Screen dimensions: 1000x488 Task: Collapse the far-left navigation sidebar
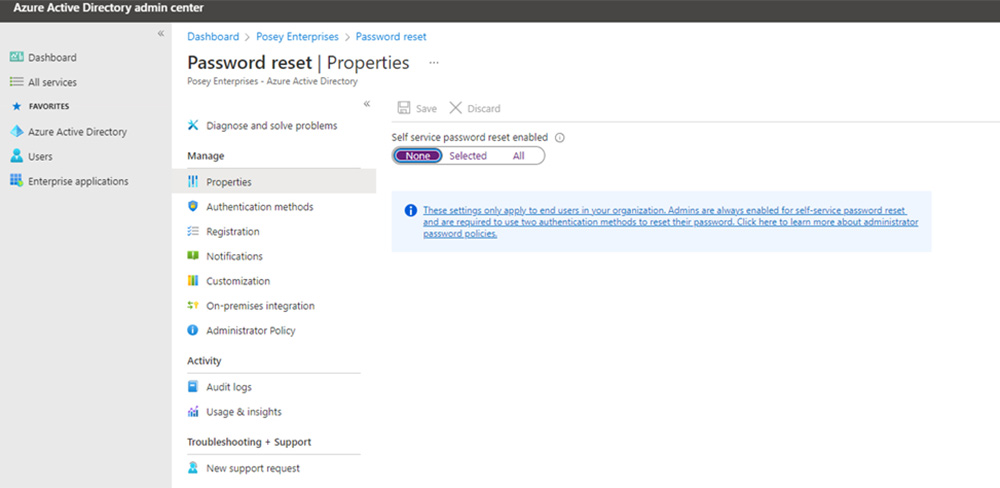pyautogui.click(x=161, y=33)
